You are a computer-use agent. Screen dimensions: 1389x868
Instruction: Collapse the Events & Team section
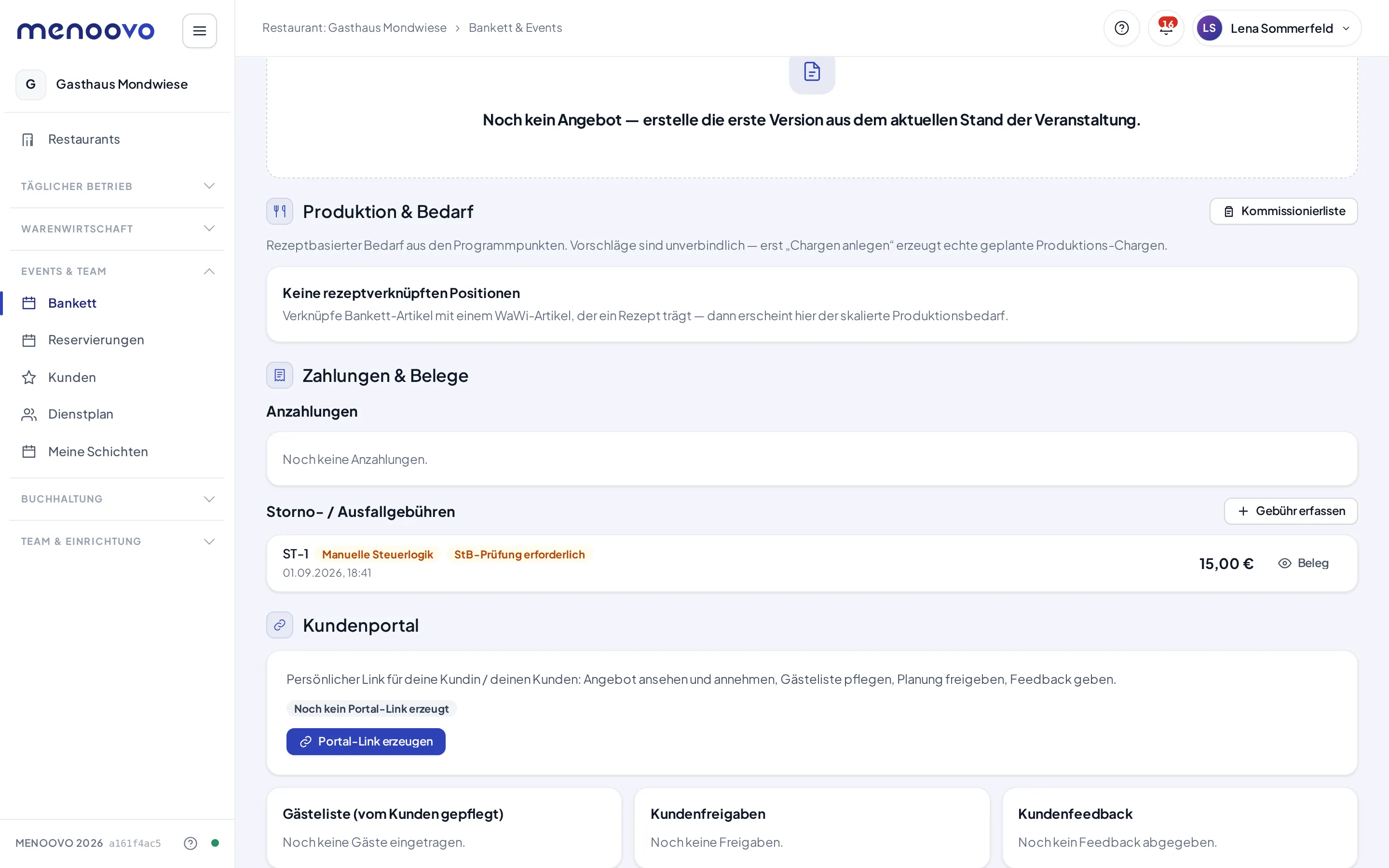(117, 271)
